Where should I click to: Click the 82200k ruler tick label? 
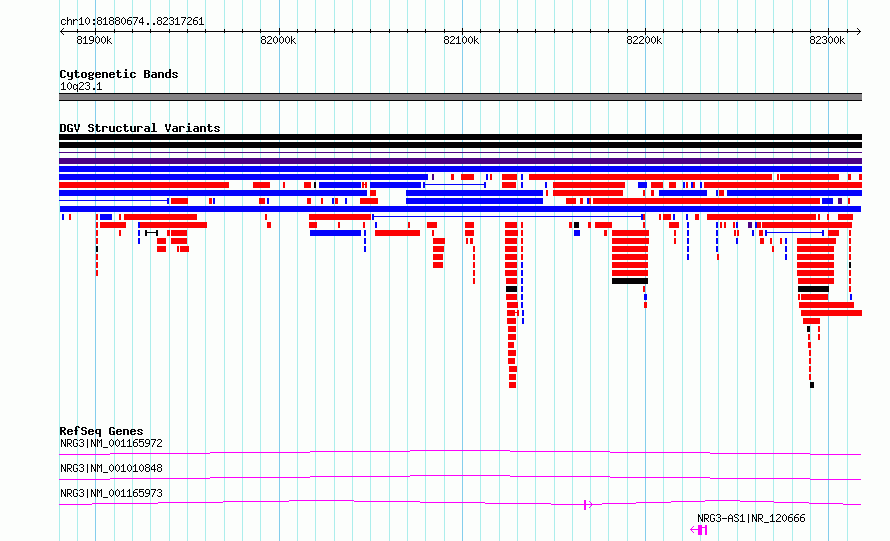644,40
